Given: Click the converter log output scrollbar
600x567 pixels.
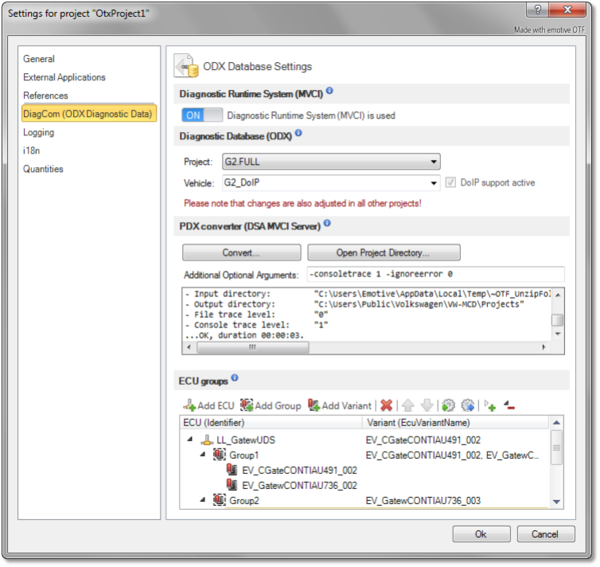Looking at the screenshot, I should point(558,319).
